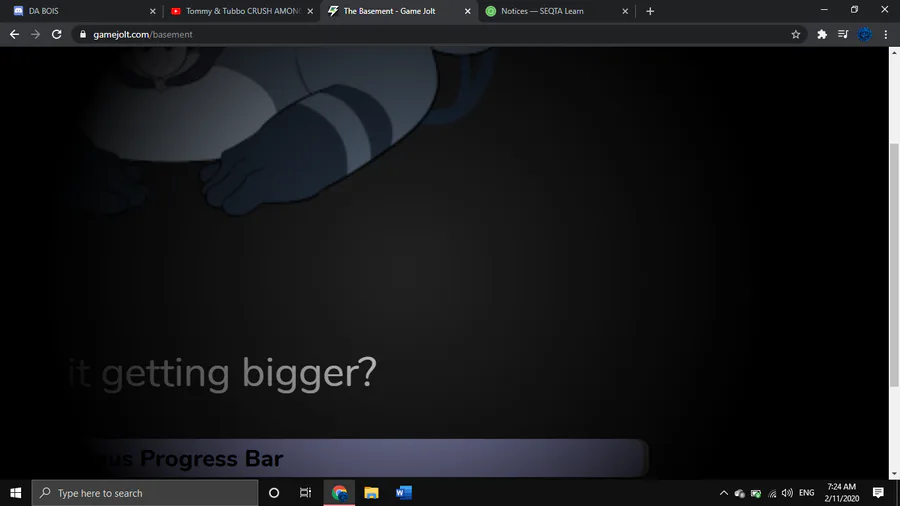Open the Action Center notifications

point(878,493)
